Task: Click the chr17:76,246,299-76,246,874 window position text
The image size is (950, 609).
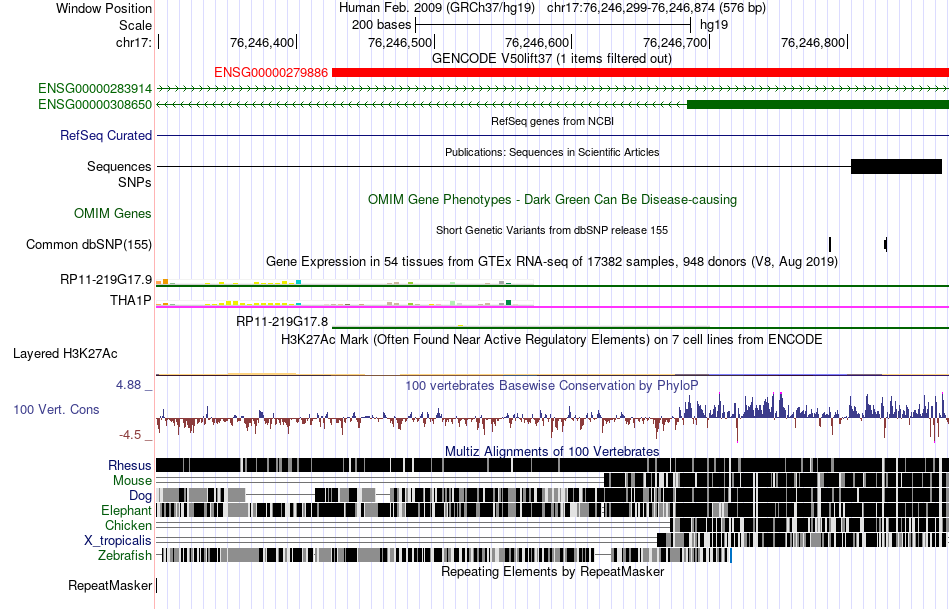Action: pos(656,8)
